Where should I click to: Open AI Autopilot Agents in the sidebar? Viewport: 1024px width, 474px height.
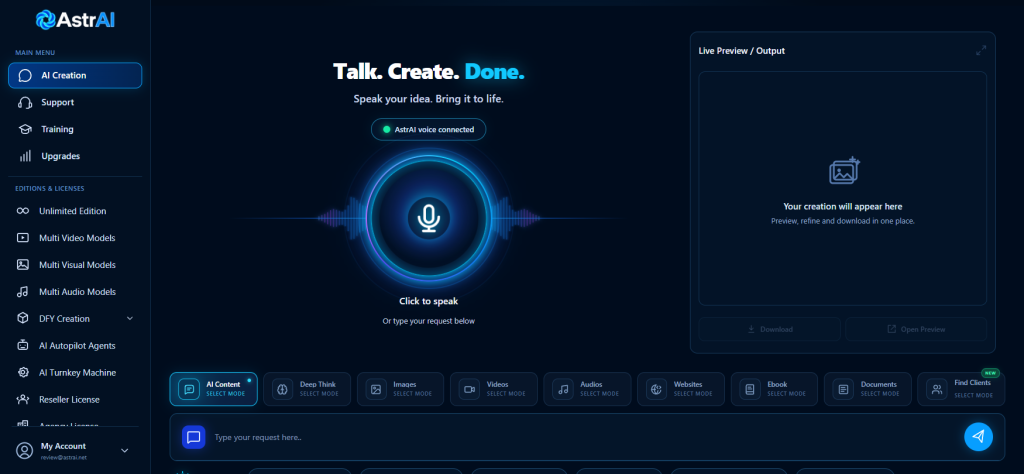pyautogui.click(x=75, y=345)
